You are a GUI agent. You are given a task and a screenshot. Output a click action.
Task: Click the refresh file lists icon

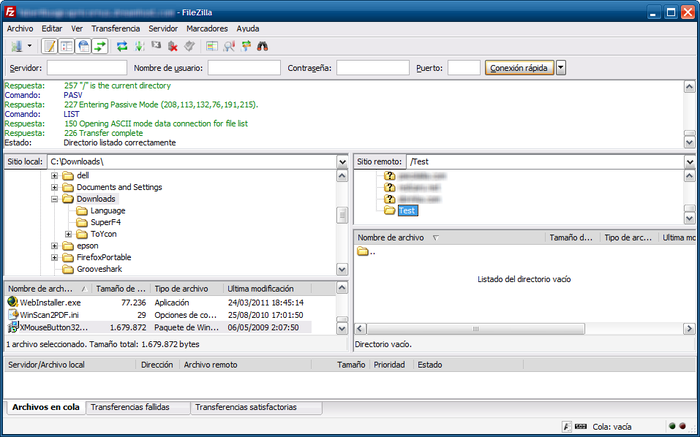pos(122,46)
